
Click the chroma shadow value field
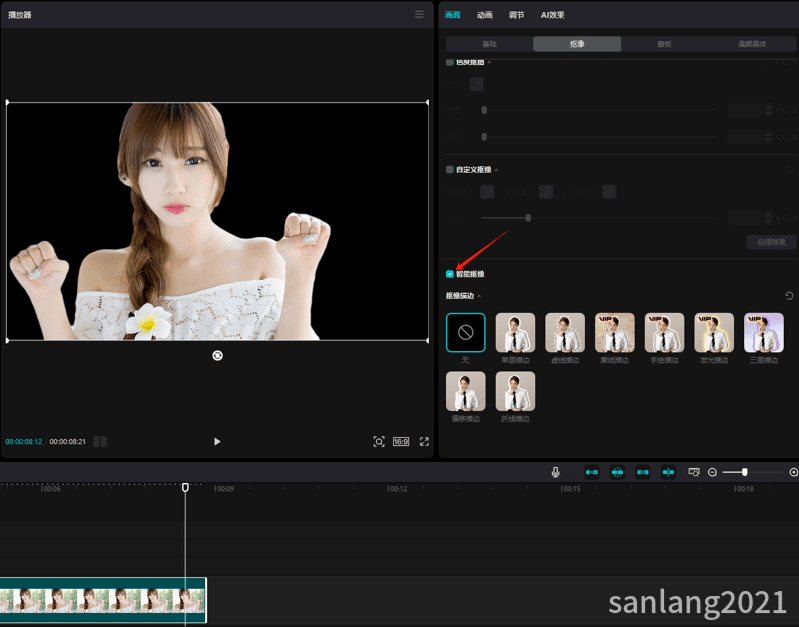click(745, 137)
